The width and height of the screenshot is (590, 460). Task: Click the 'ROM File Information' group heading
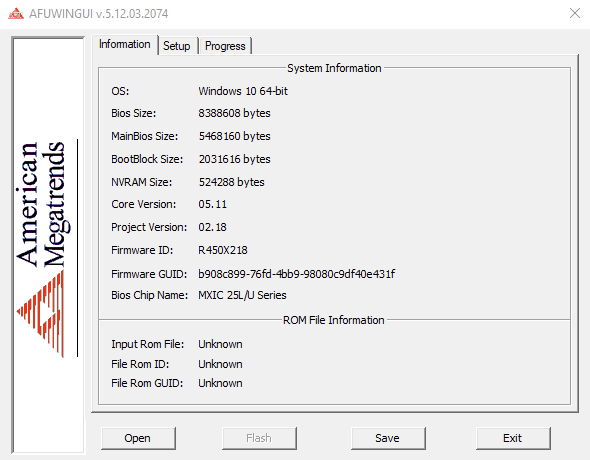[334, 320]
